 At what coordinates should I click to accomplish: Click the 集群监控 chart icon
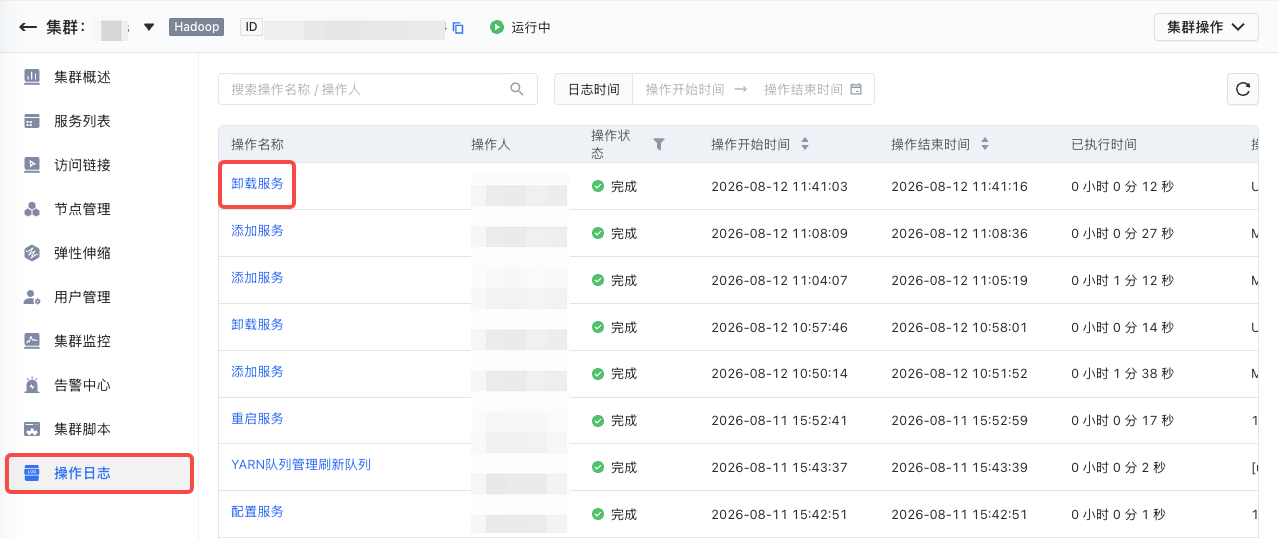32,341
